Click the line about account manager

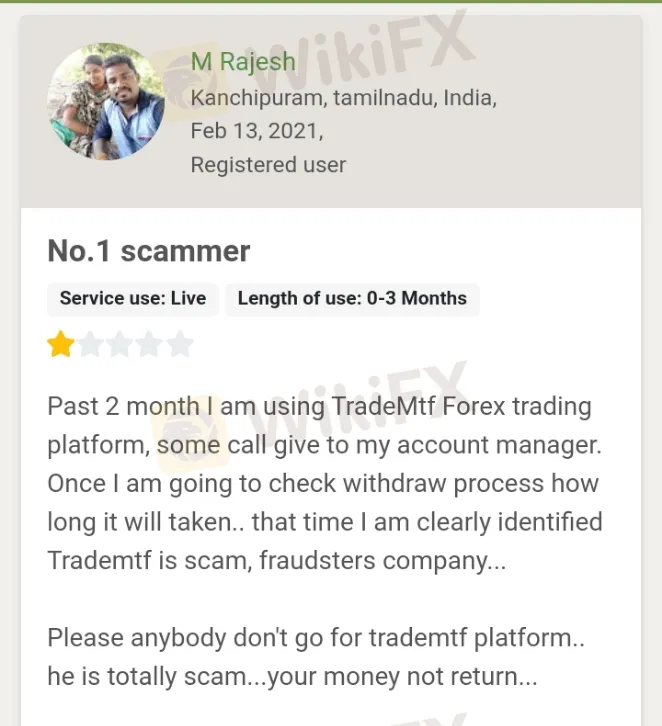[x=325, y=445]
